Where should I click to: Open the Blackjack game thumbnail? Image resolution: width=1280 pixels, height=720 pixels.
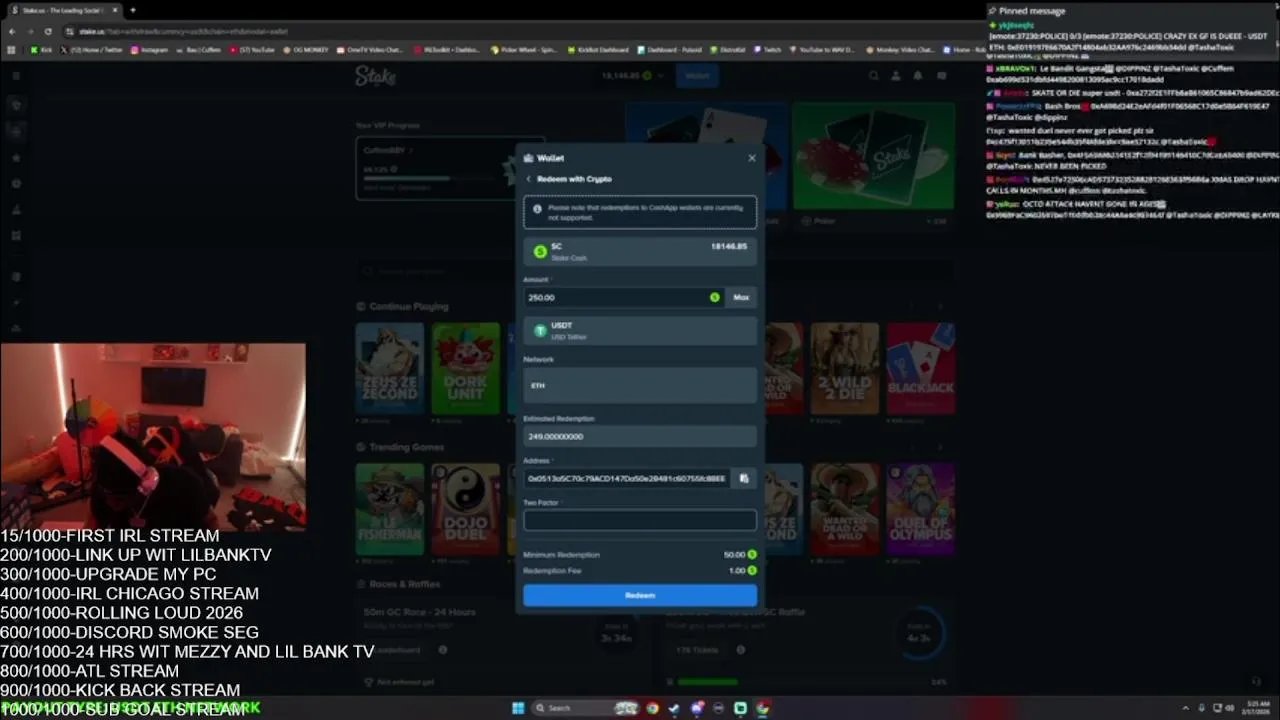(921, 368)
